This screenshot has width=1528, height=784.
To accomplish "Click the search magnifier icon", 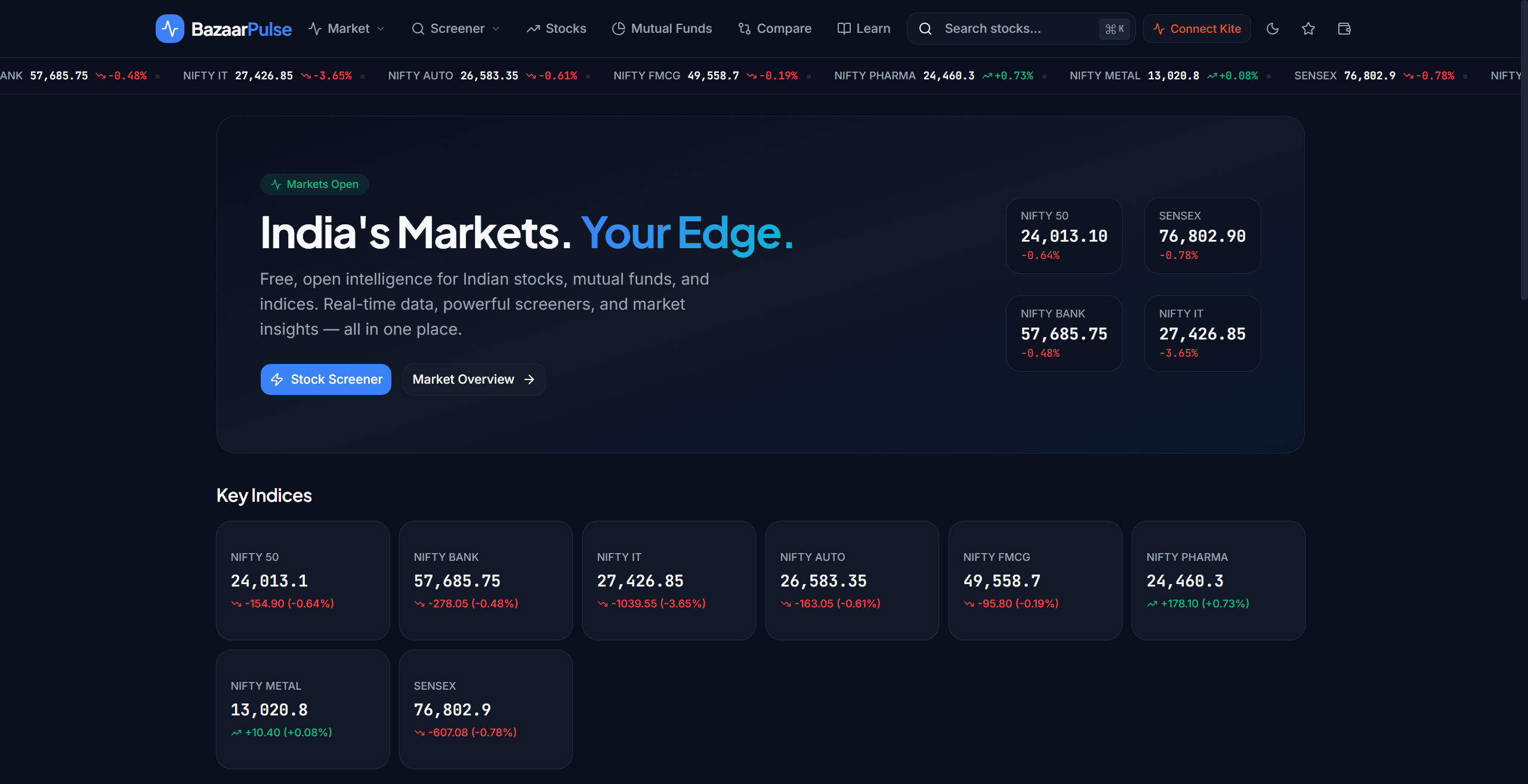I will coord(925,29).
